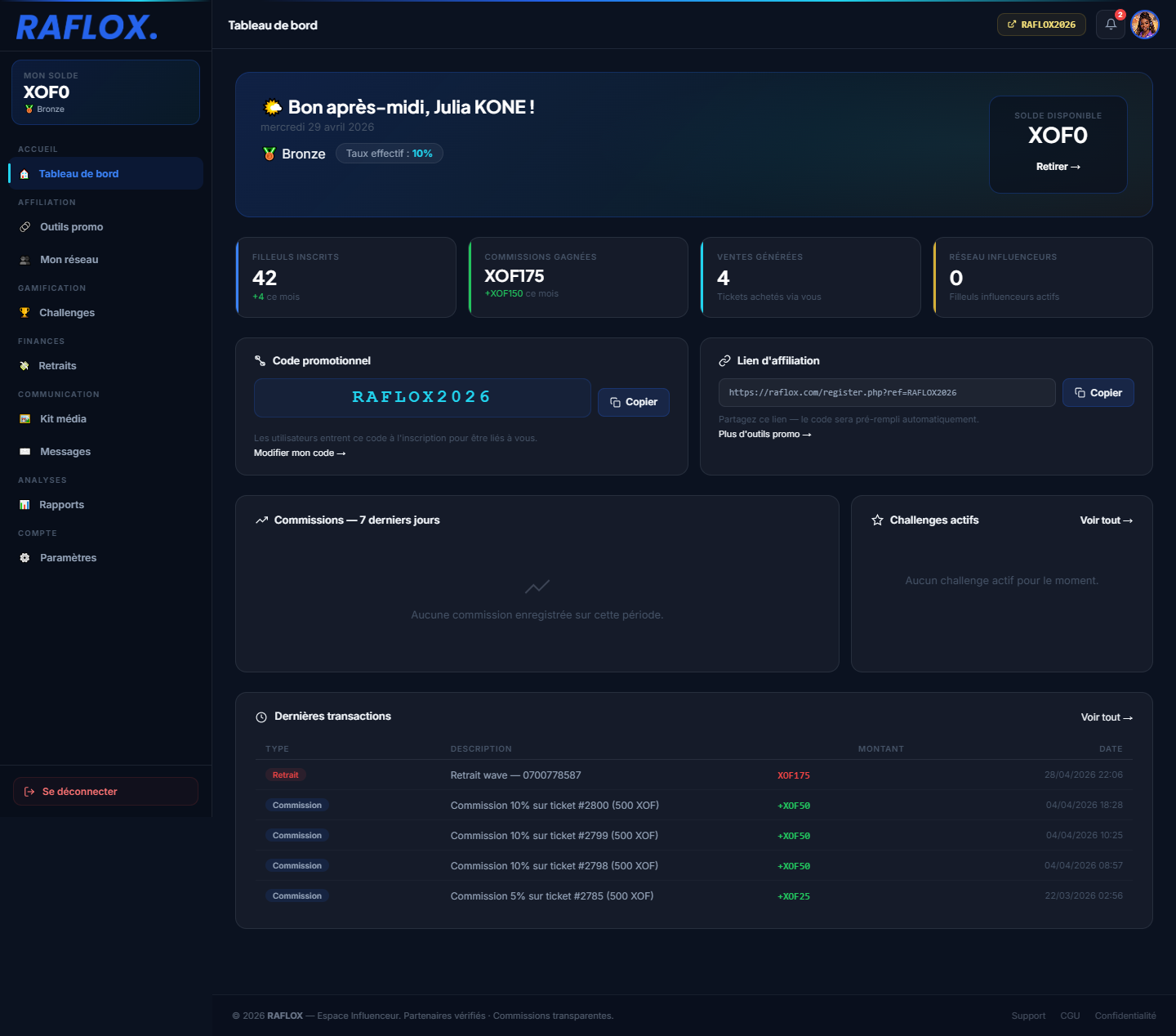Open the Confidentialité footer link

(x=1125, y=1016)
